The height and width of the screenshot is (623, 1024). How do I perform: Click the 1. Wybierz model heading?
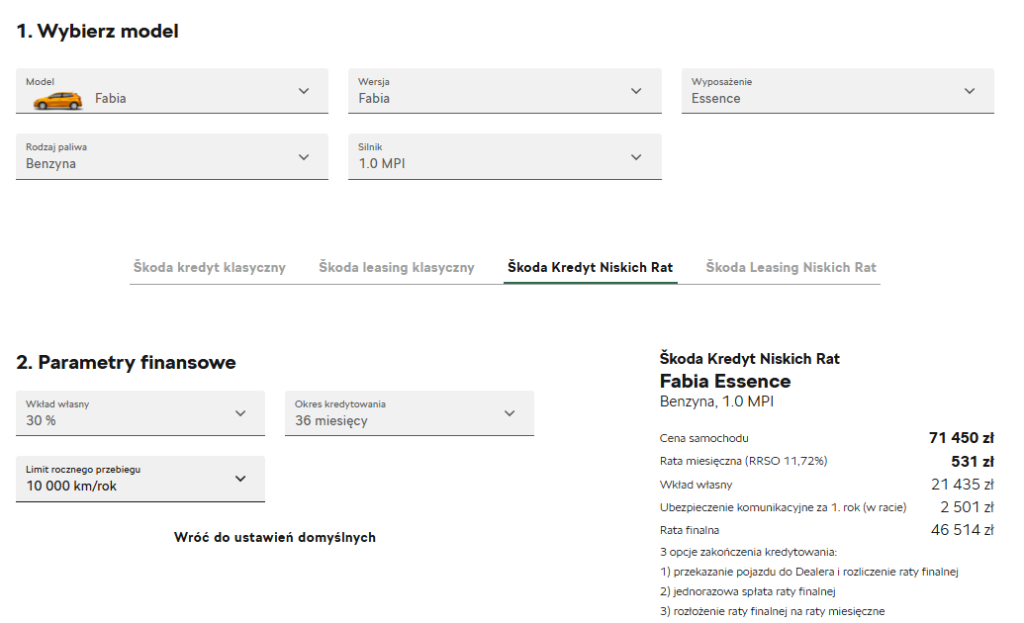pyautogui.click(x=97, y=31)
